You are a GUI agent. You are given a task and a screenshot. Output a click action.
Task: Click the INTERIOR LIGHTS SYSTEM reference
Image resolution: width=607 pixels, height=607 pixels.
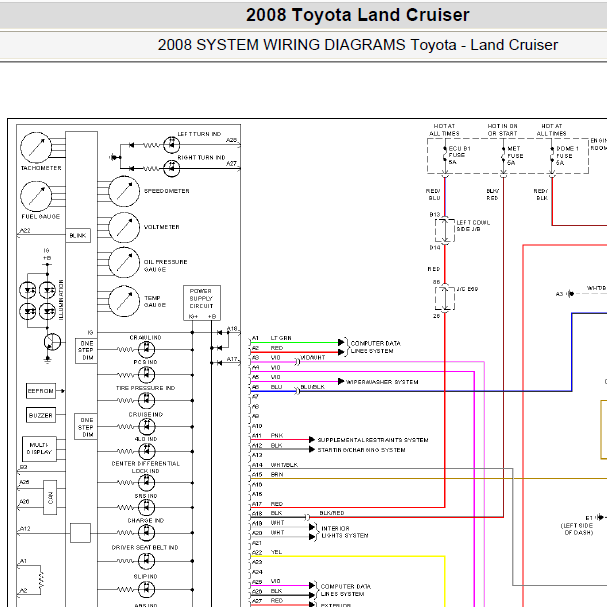[345, 532]
